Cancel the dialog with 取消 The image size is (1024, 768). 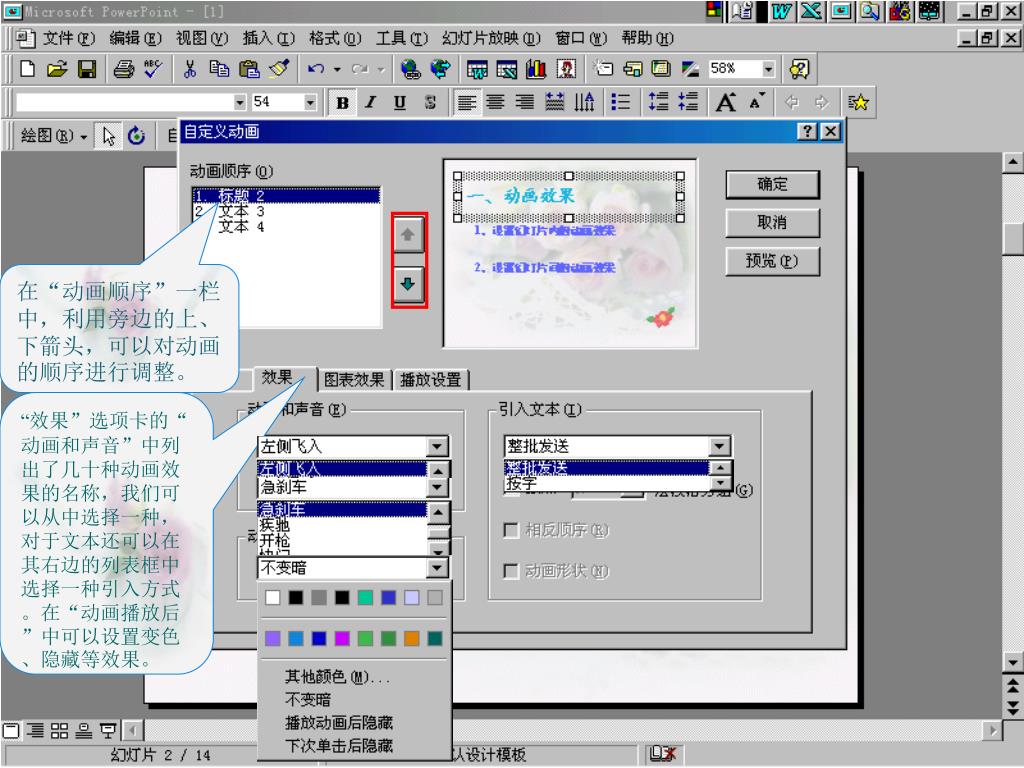click(x=773, y=223)
